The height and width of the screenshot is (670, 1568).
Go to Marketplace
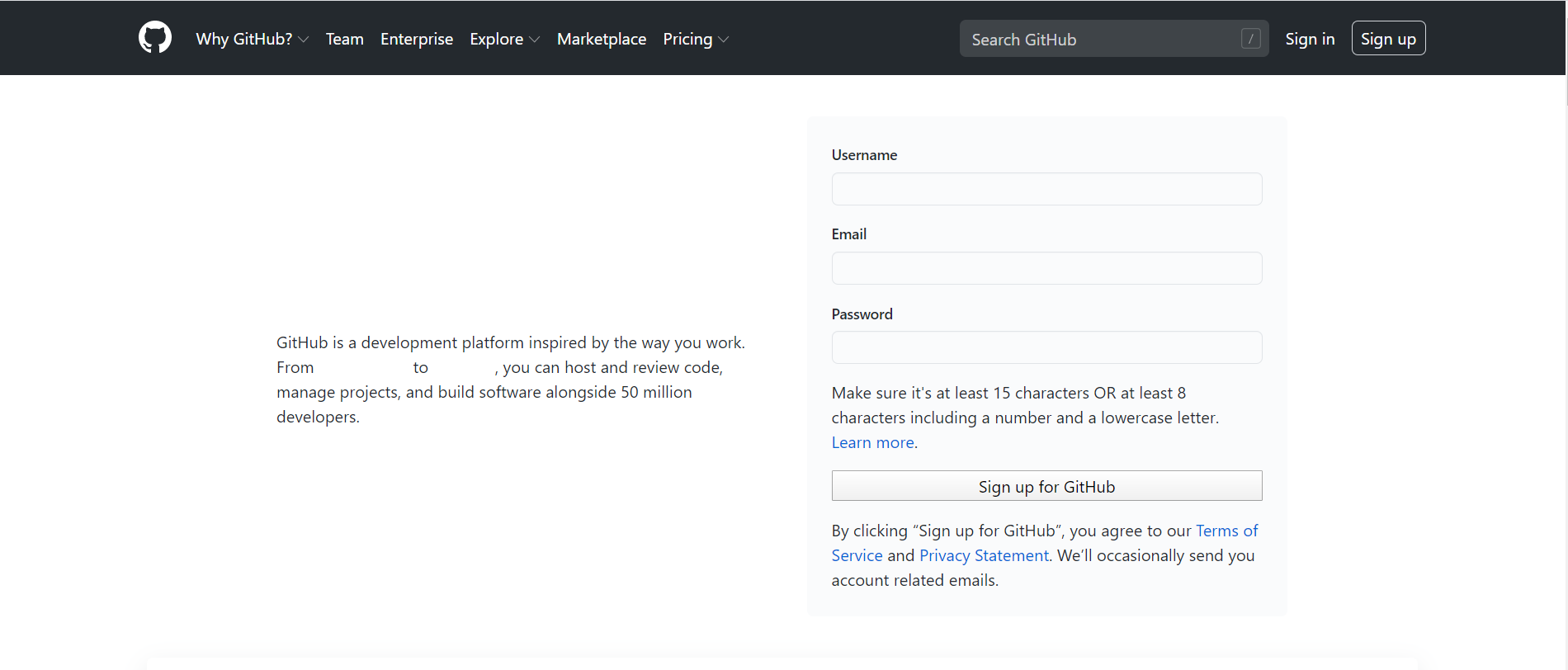pos(602,39)
